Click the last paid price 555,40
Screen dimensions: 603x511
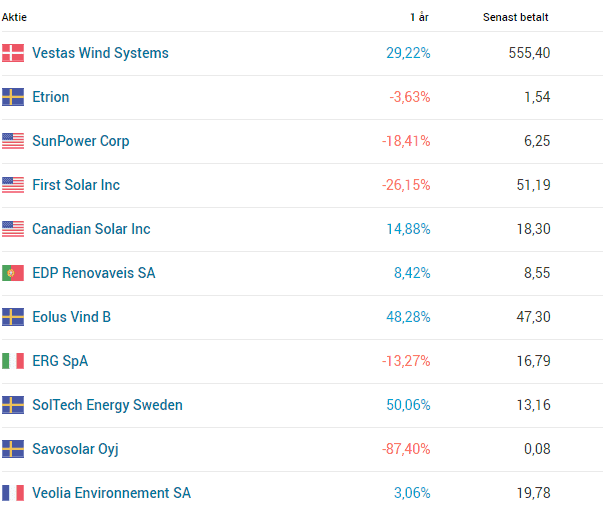point(530,53)
